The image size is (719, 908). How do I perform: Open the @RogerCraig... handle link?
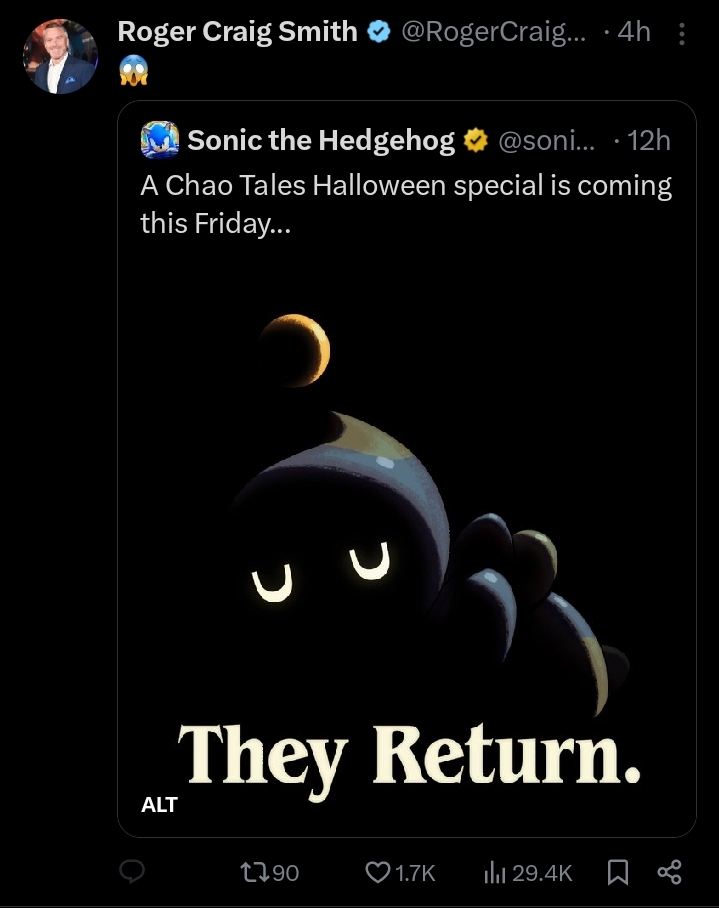coord(493,32)
